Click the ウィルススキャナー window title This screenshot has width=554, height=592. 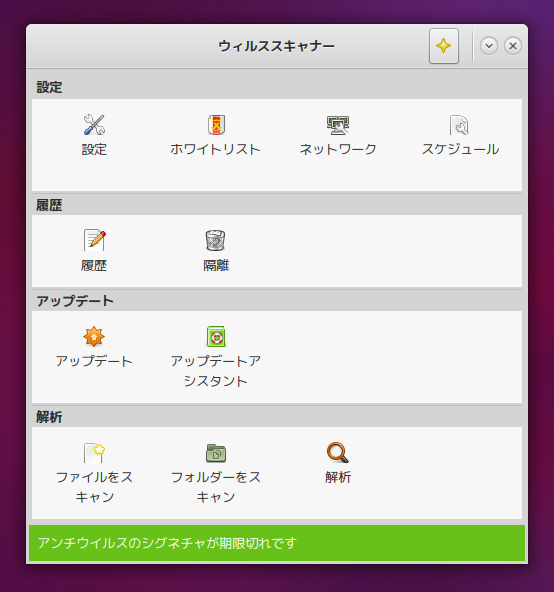click(x=276, y=46)
